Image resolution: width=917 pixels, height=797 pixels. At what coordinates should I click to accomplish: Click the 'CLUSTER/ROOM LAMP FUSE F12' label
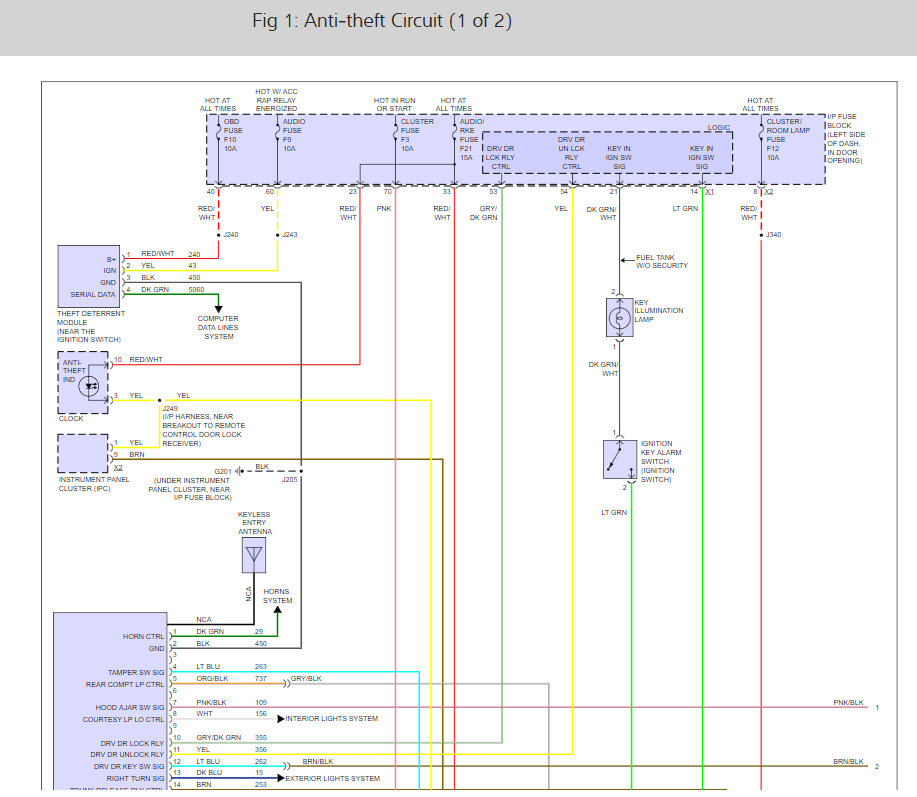pyautogui.click(x=788, y=140)
